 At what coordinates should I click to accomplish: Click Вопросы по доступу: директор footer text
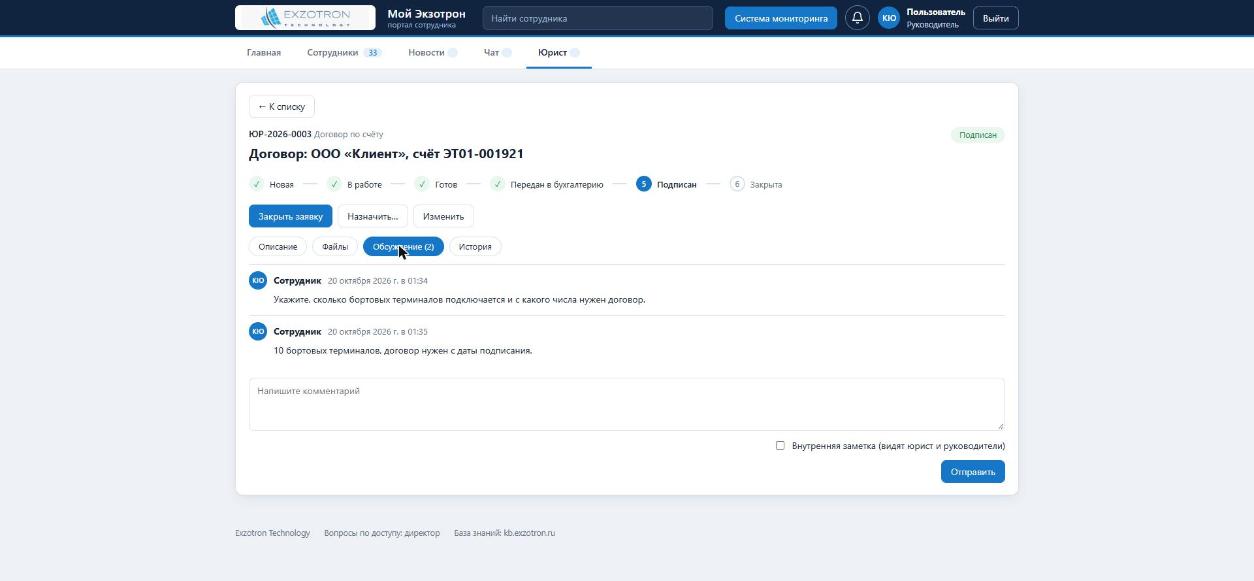click(382, 533)
